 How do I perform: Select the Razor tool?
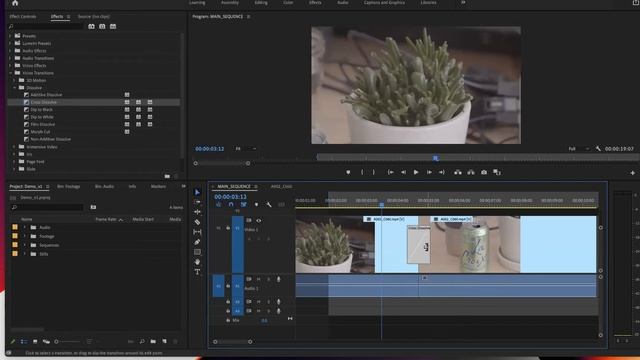(x=197, y=222)
